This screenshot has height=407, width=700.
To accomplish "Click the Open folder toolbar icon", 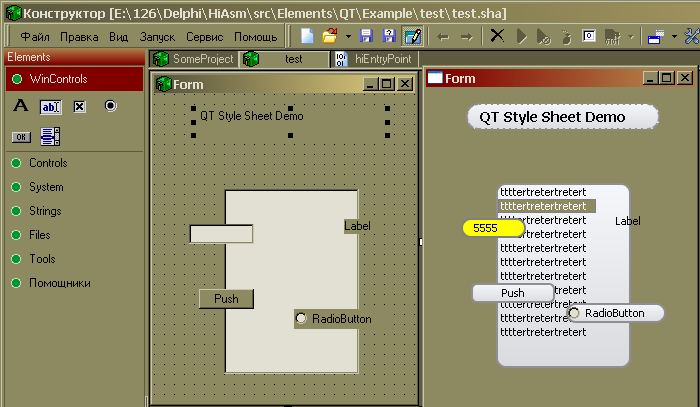I will pos(329,37).
